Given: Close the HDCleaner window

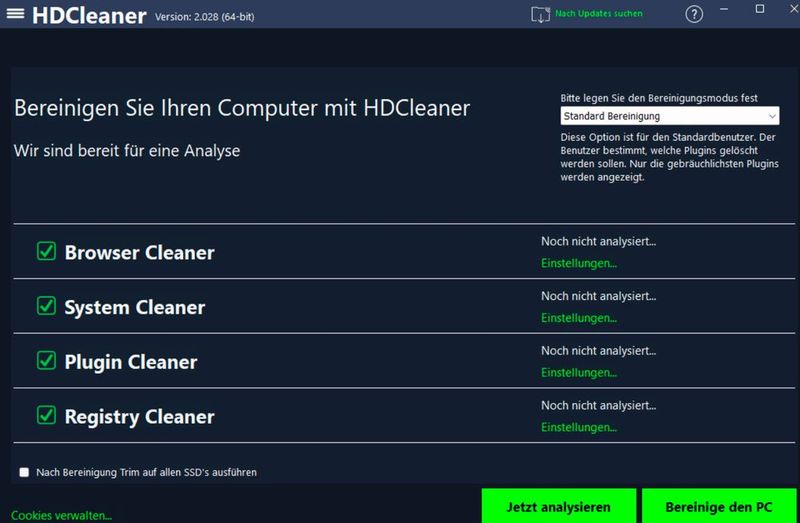Looking at the screenshot, I should pyautogui.click(x=794, y=9).
